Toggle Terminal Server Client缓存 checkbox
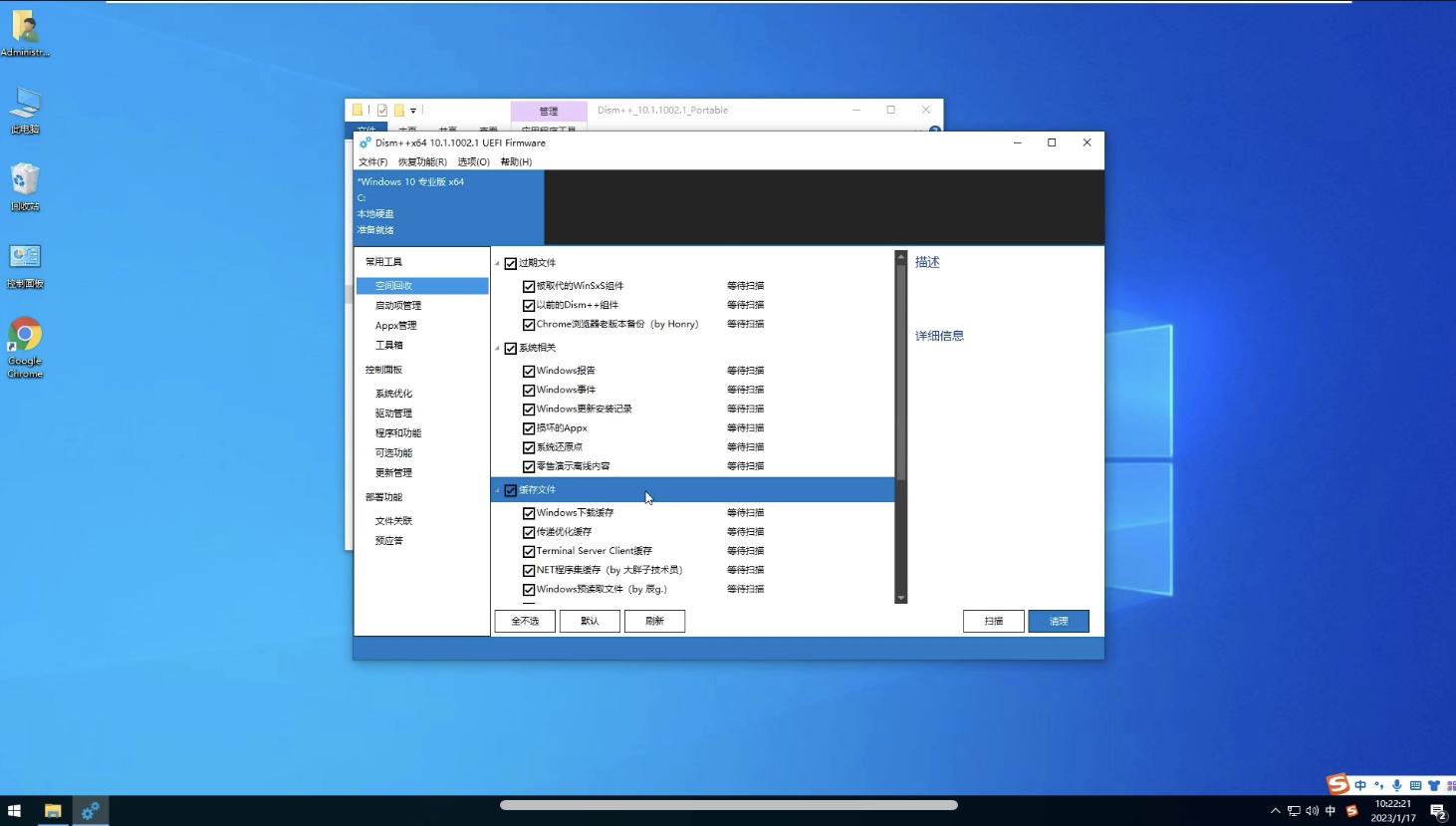 [529, 551]
